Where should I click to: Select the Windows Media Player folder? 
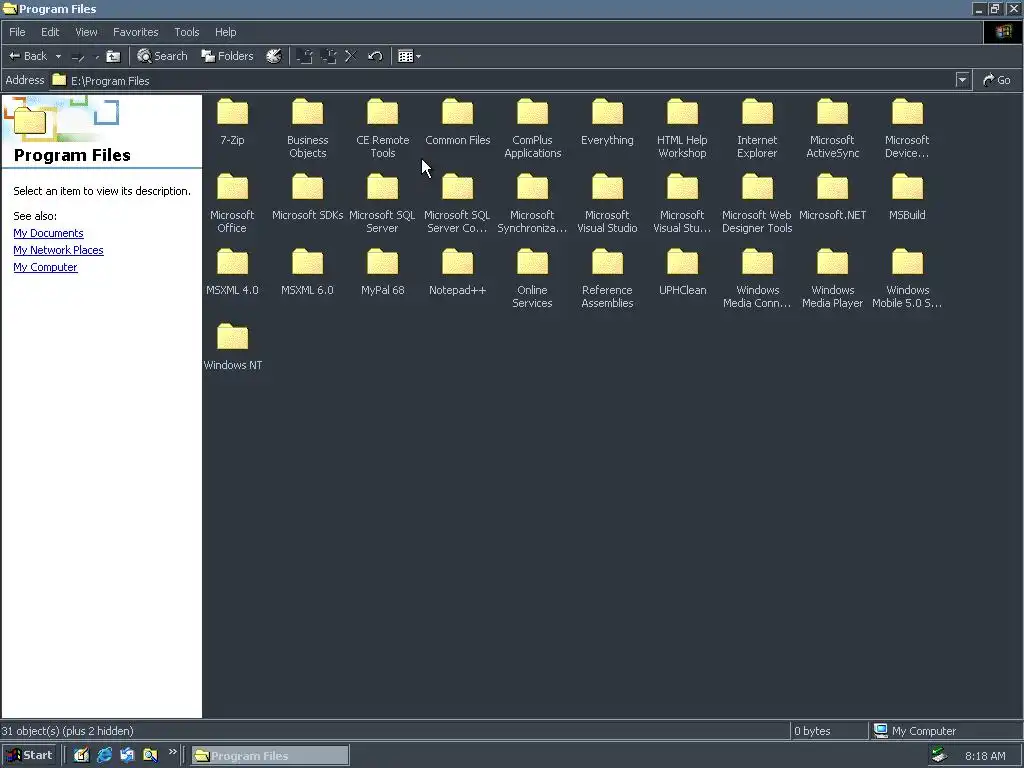click(x=833, y=279)
